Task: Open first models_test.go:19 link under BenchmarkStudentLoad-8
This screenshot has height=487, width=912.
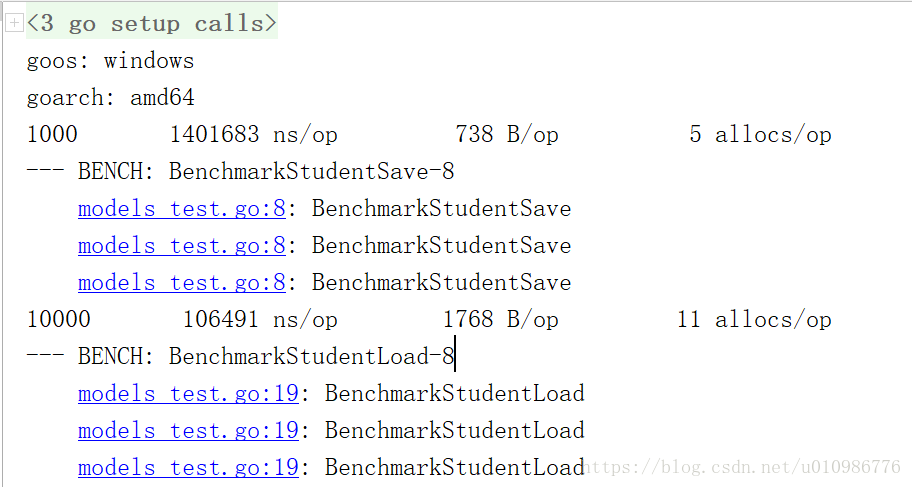Action: point(188,393)
